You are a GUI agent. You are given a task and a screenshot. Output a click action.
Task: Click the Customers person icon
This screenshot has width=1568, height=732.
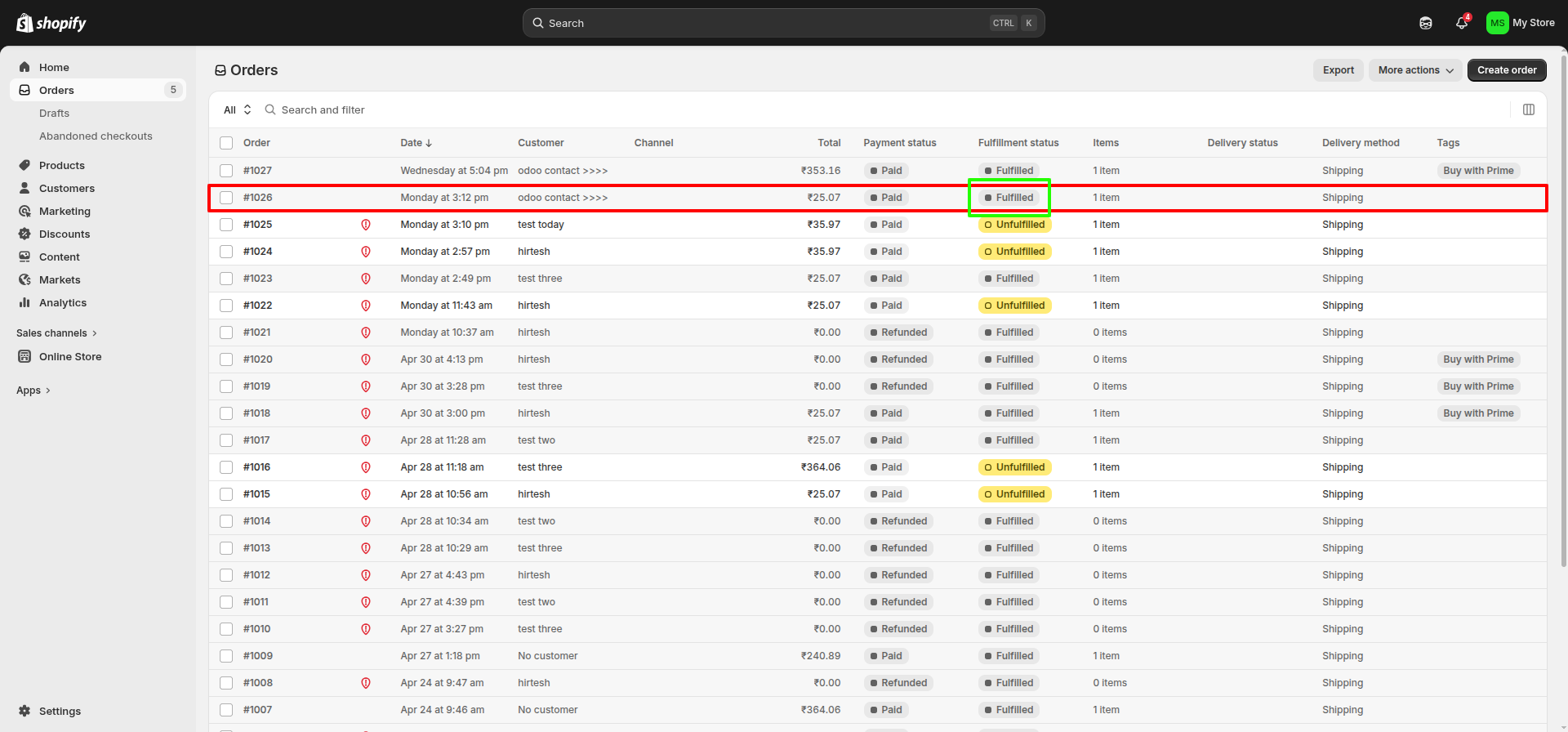point(24,188)
